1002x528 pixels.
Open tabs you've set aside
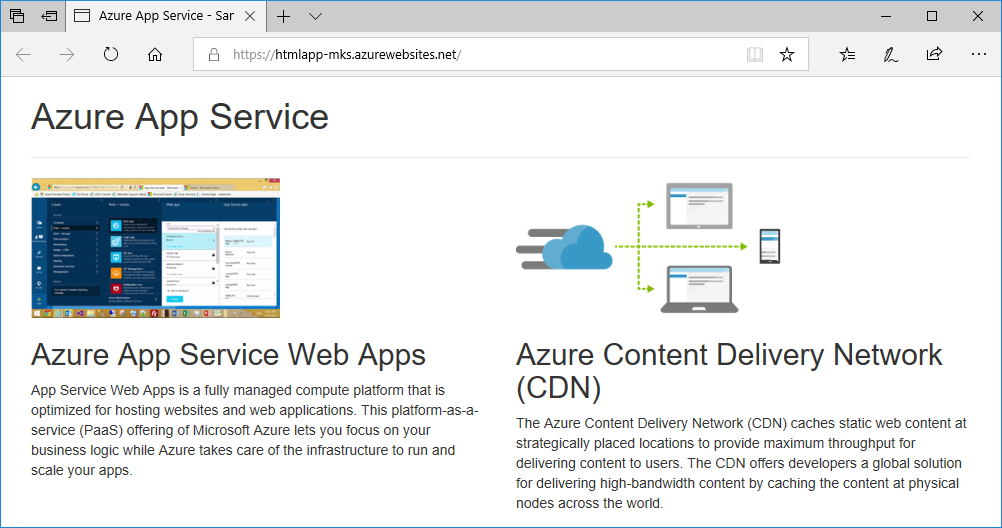pyautogui.click(x=17, y=16)
